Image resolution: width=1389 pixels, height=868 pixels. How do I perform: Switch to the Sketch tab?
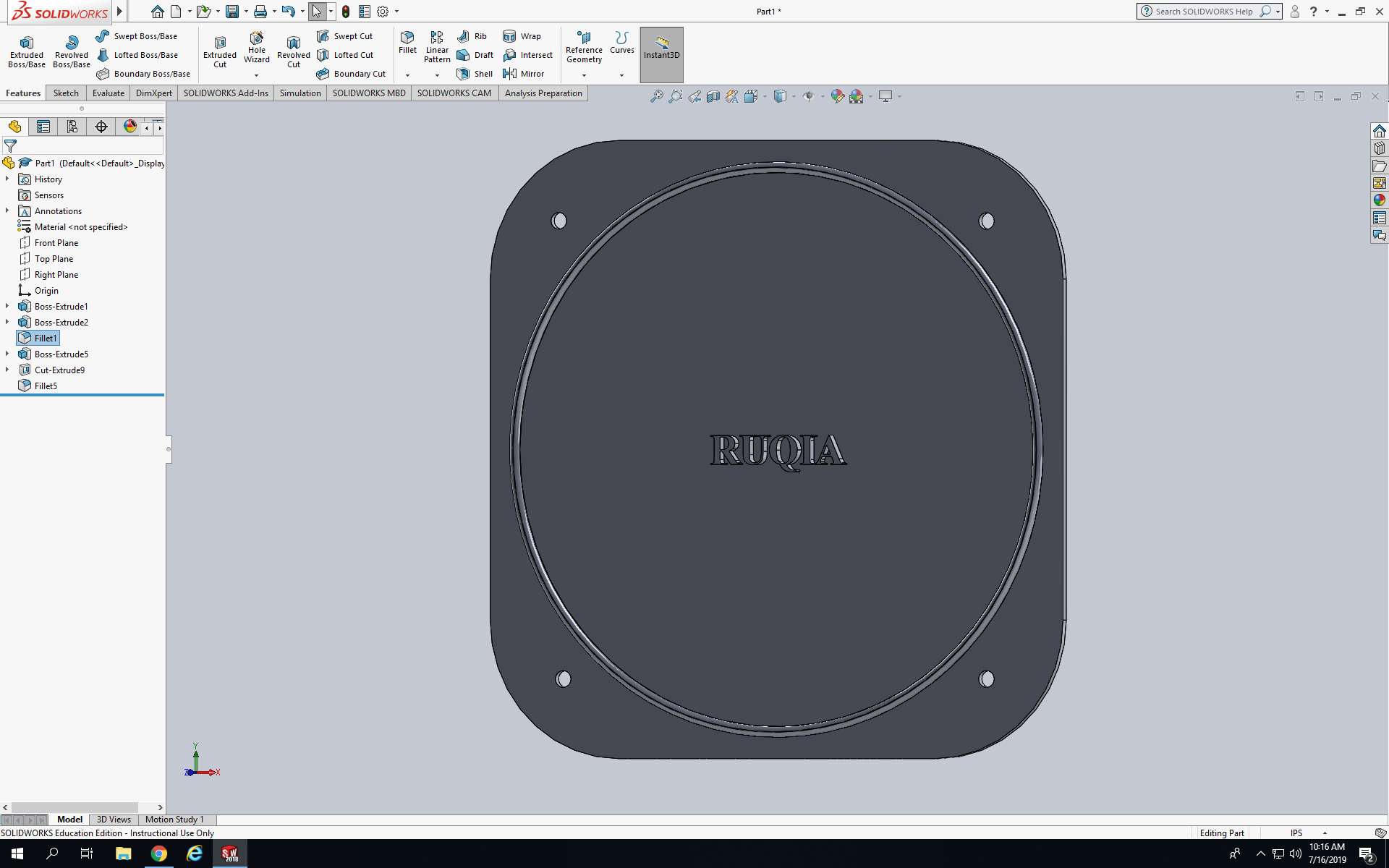click(66, 93)
